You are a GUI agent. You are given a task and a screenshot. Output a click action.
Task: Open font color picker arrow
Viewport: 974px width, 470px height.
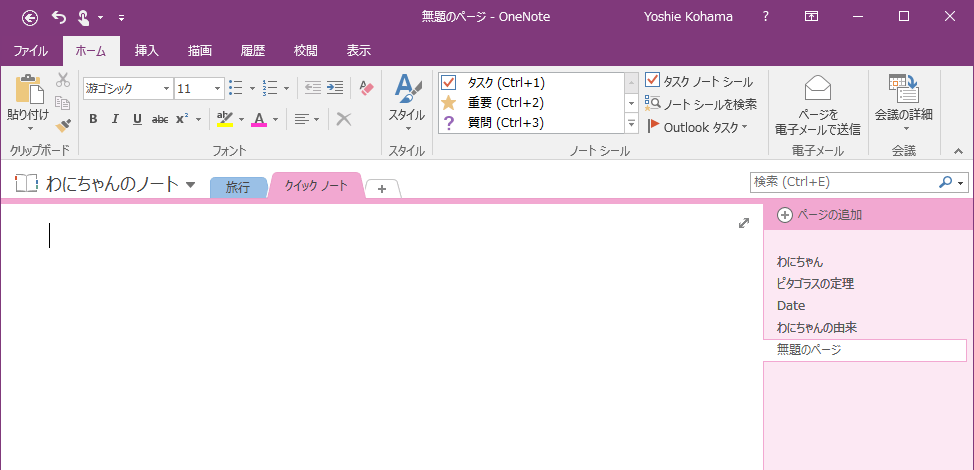275,119
